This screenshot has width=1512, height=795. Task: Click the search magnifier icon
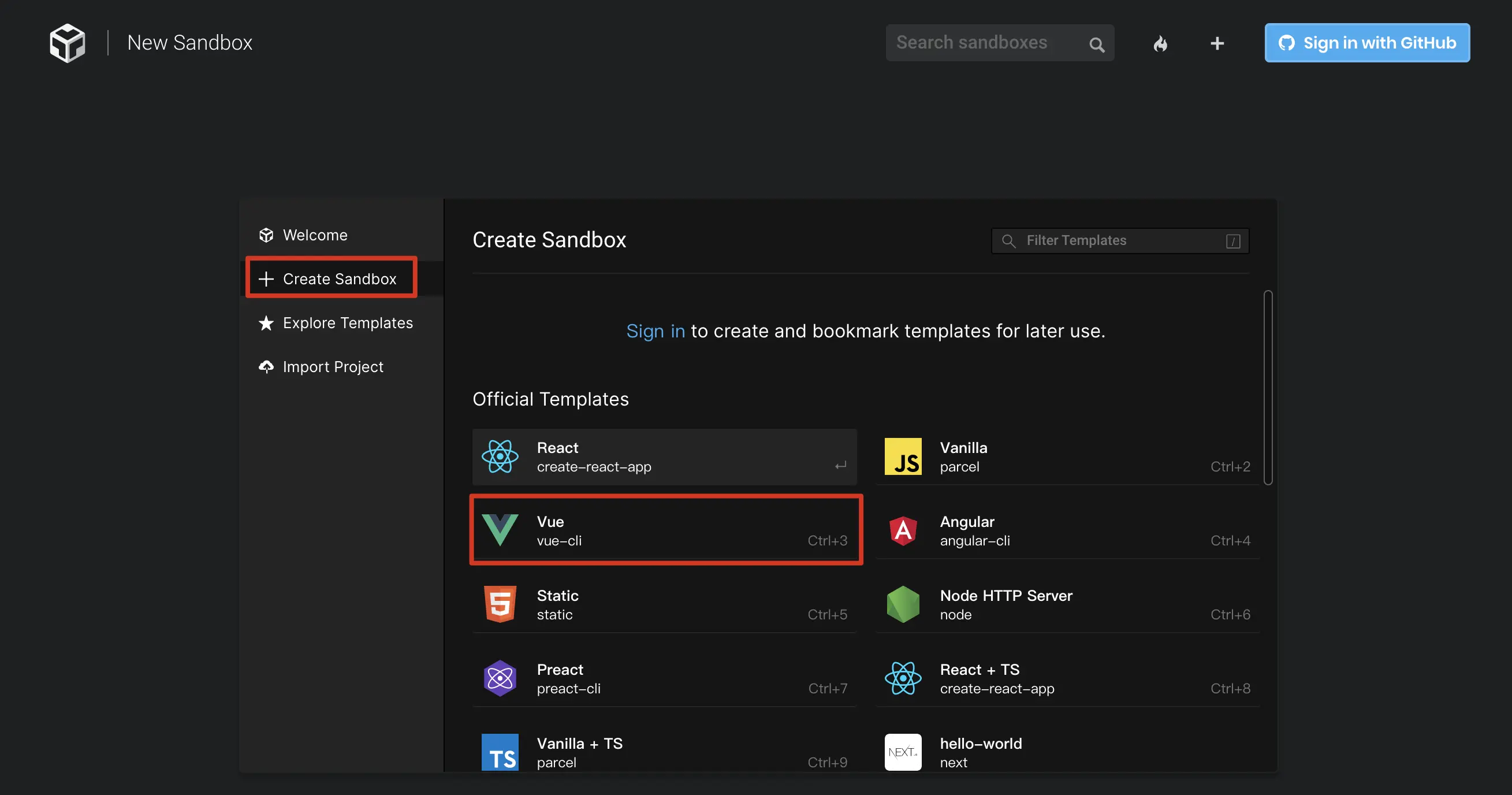(1096, 44)
